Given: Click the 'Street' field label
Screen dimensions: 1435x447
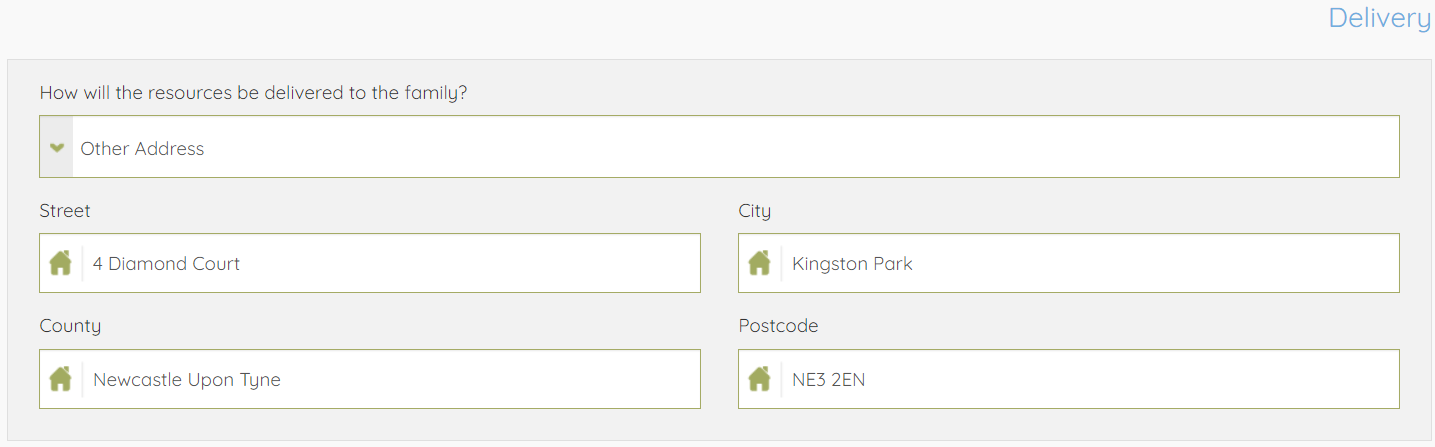Looking at the screenshot, I should click(65, 211).
